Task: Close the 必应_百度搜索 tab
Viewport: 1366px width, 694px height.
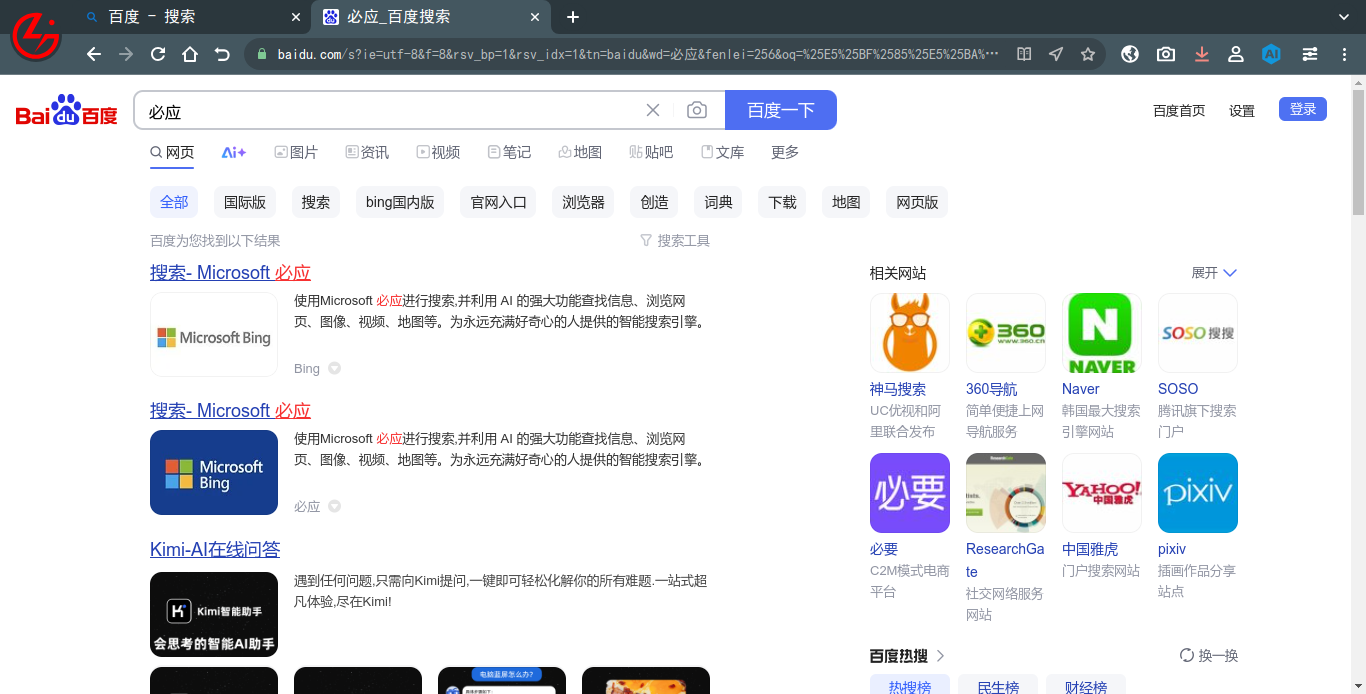Action: click(x=535, y=17)
